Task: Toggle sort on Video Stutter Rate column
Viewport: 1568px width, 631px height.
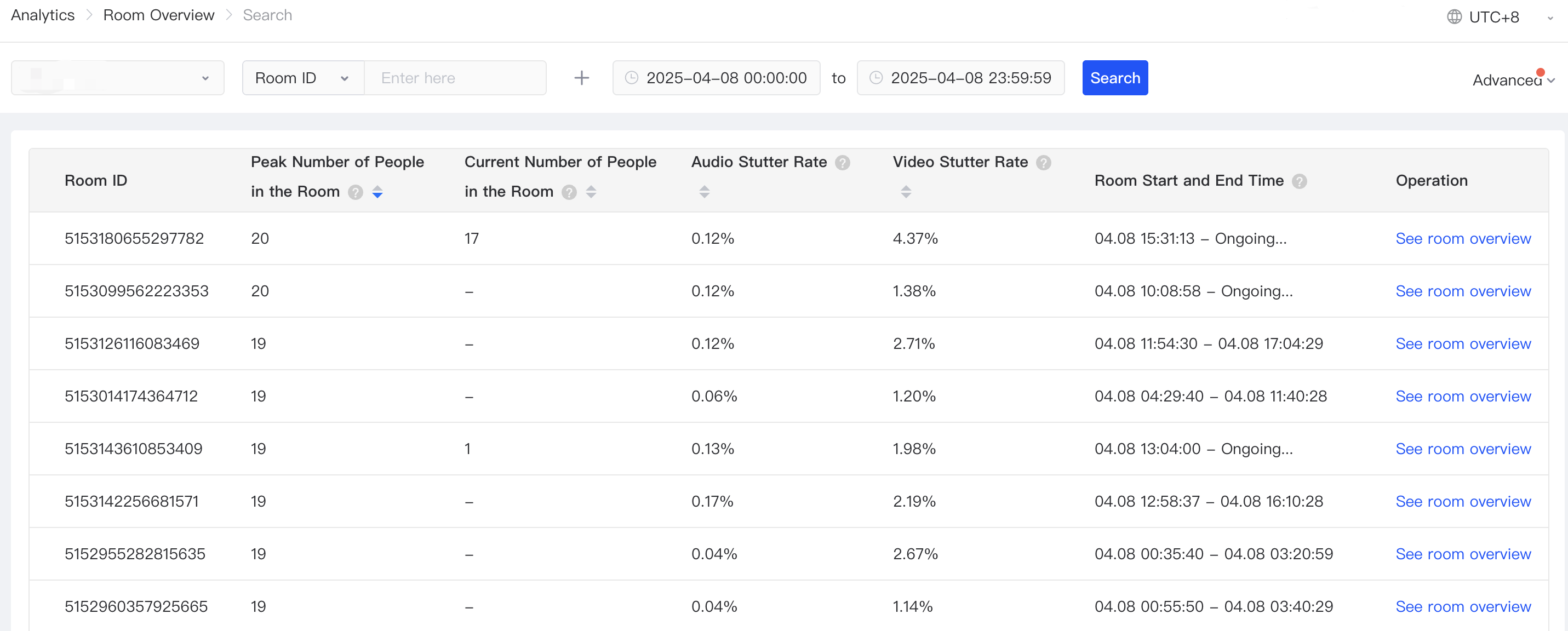Action: [906, 192]
